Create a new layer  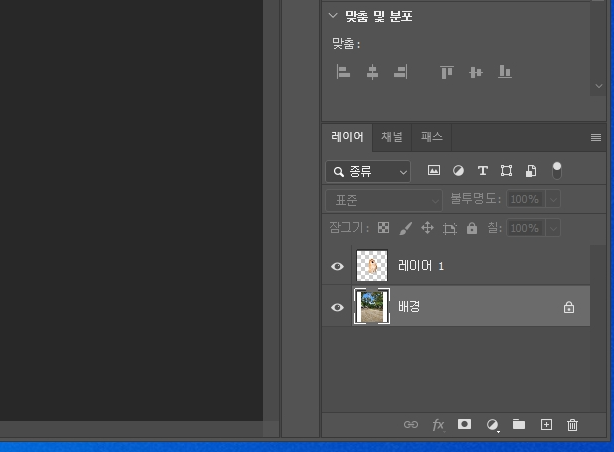546,425
